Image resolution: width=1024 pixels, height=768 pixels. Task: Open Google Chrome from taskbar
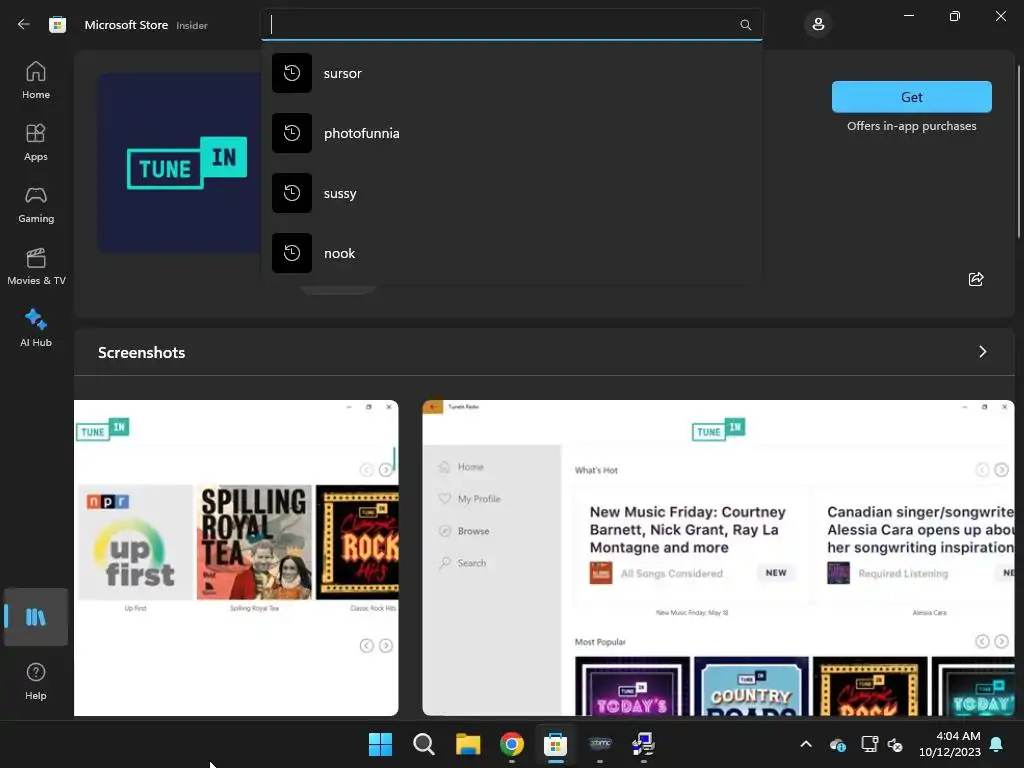(512, 744)
